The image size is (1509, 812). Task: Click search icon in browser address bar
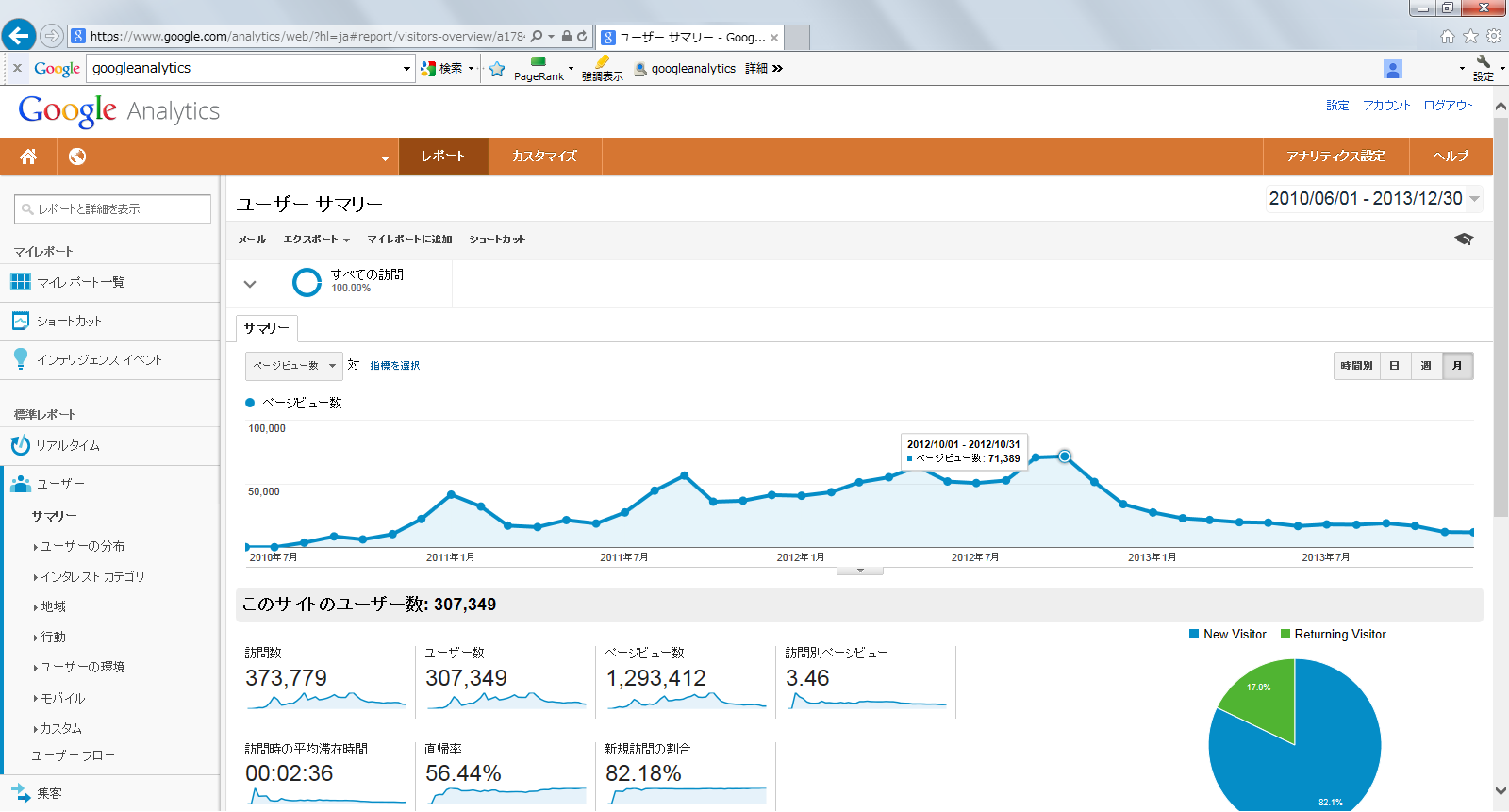click(x=537, y=36)
